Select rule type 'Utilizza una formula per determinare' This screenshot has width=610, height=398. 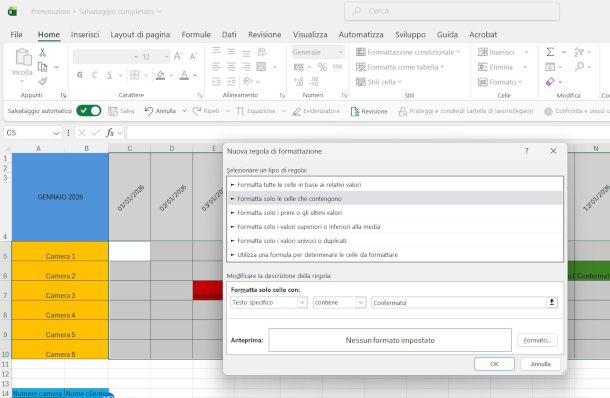395,254
